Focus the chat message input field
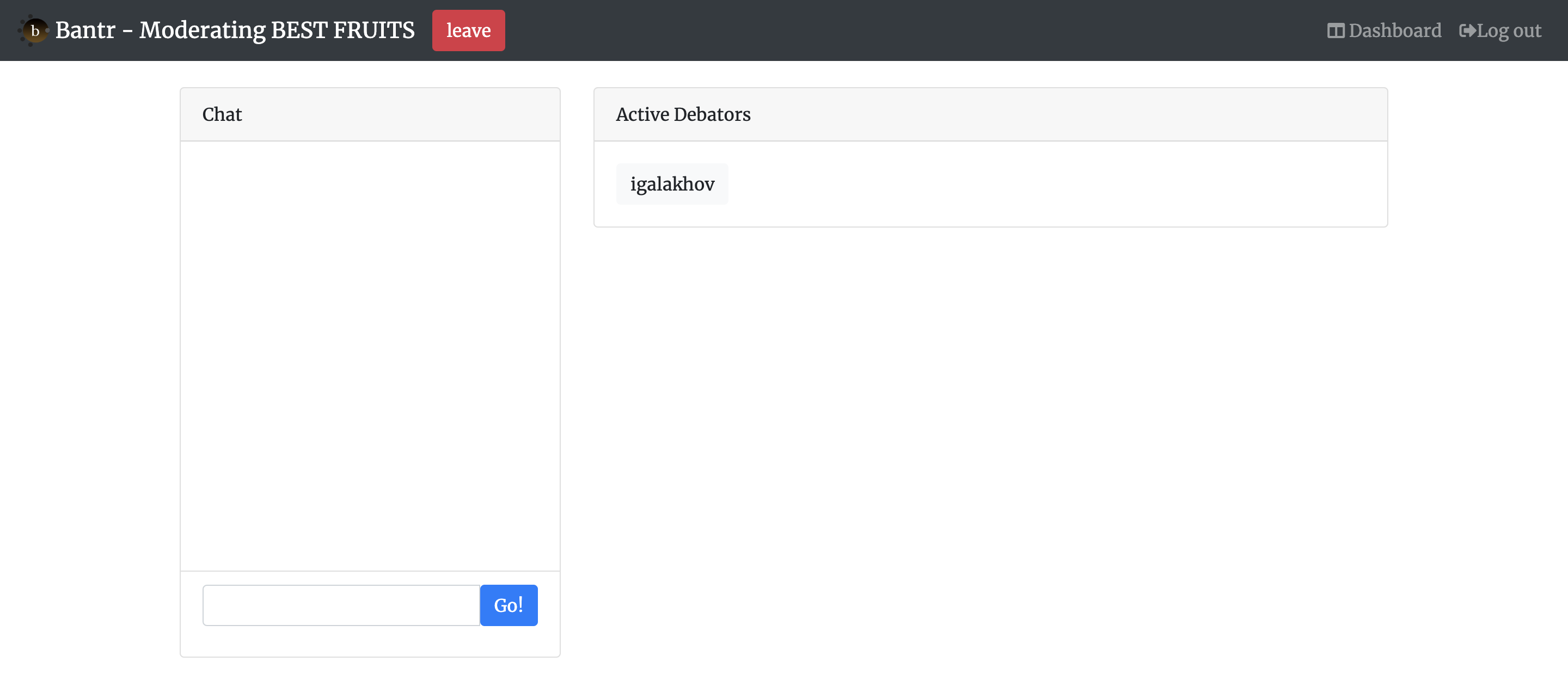The height and width of the screenshot is (674, 1568). pos(341,605)
